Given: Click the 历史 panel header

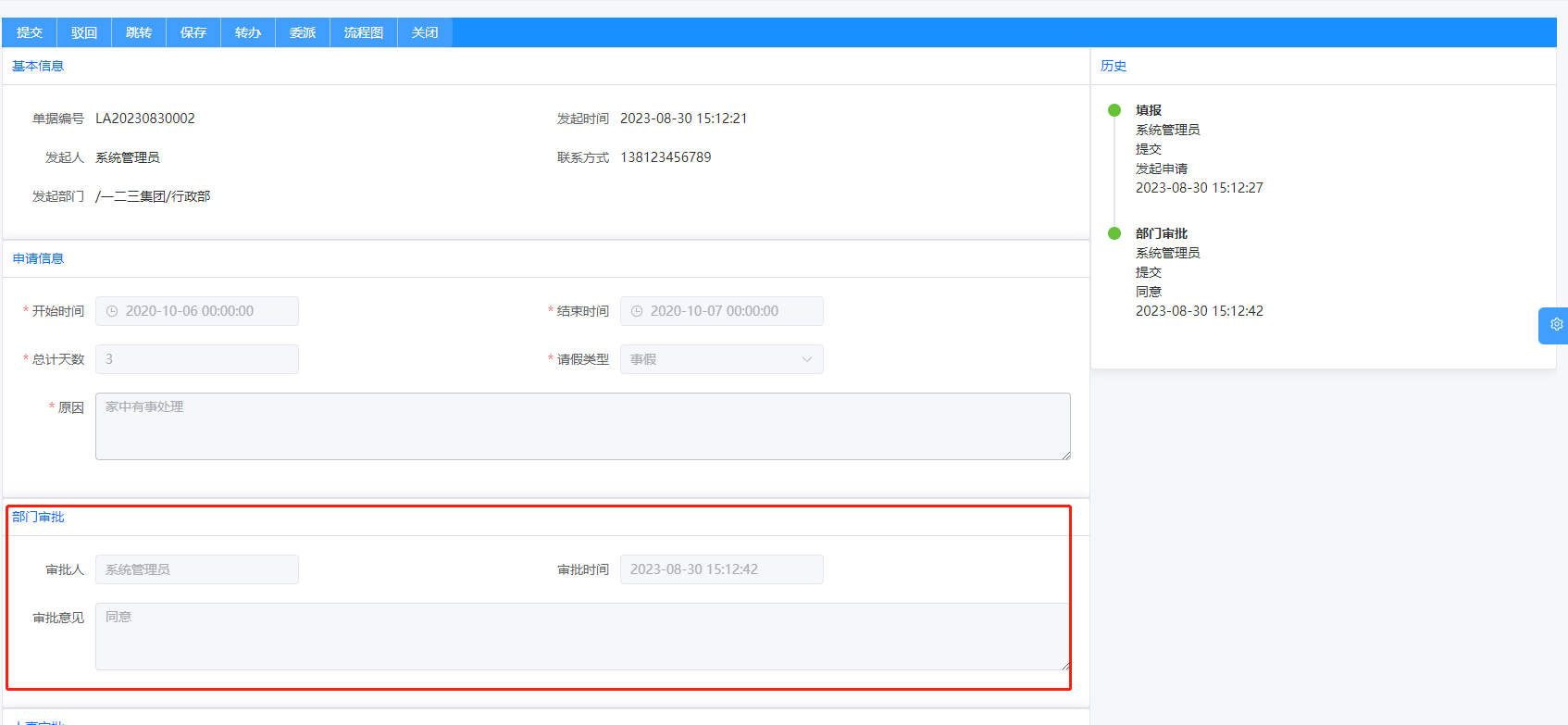Looking at the screenshot, I should click(x=1114, y=66).
